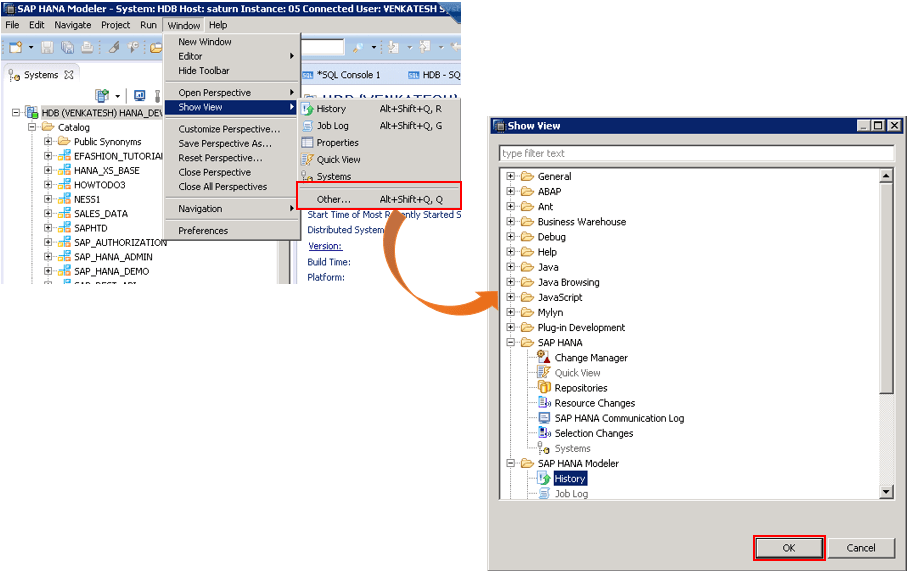Image resolution: width=908 pixels, height=572 pixels.
Task: Expand the Business Warehouse folder
Action: [x=510, y=221]
